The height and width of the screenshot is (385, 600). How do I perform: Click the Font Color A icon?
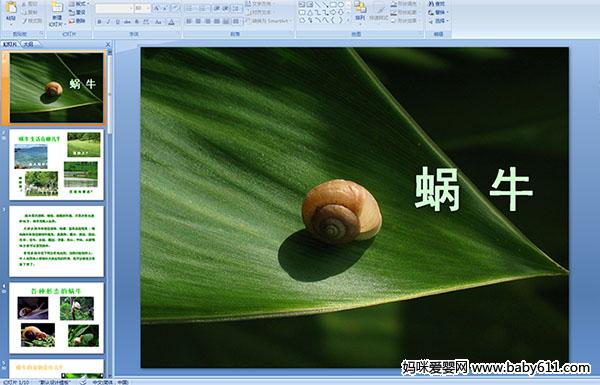tap(171, 22)
